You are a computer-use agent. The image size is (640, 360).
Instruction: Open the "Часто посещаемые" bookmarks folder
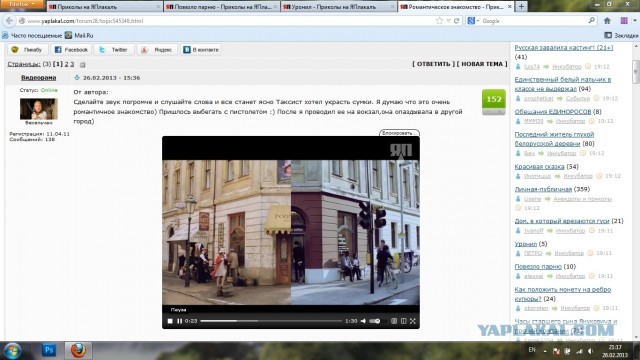pos(32,36)
